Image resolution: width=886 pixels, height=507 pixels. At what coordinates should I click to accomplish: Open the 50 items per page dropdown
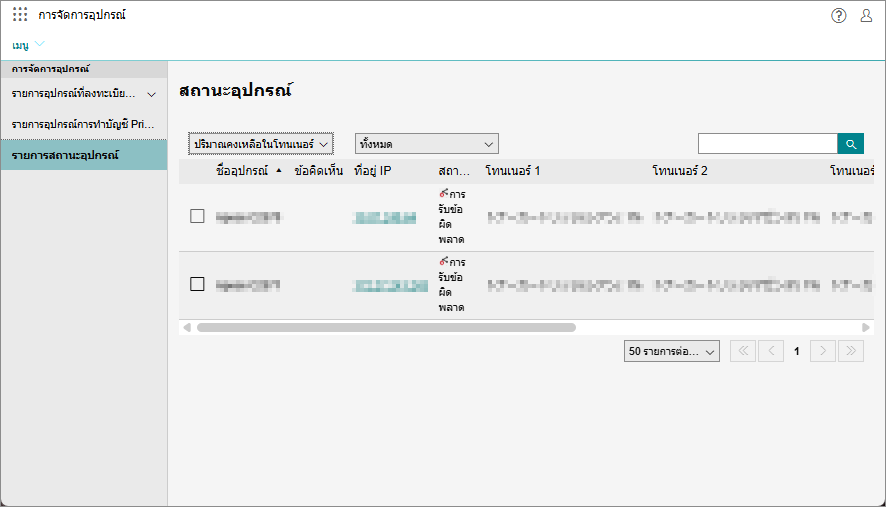pyautogui.click(x=671, y=351)
